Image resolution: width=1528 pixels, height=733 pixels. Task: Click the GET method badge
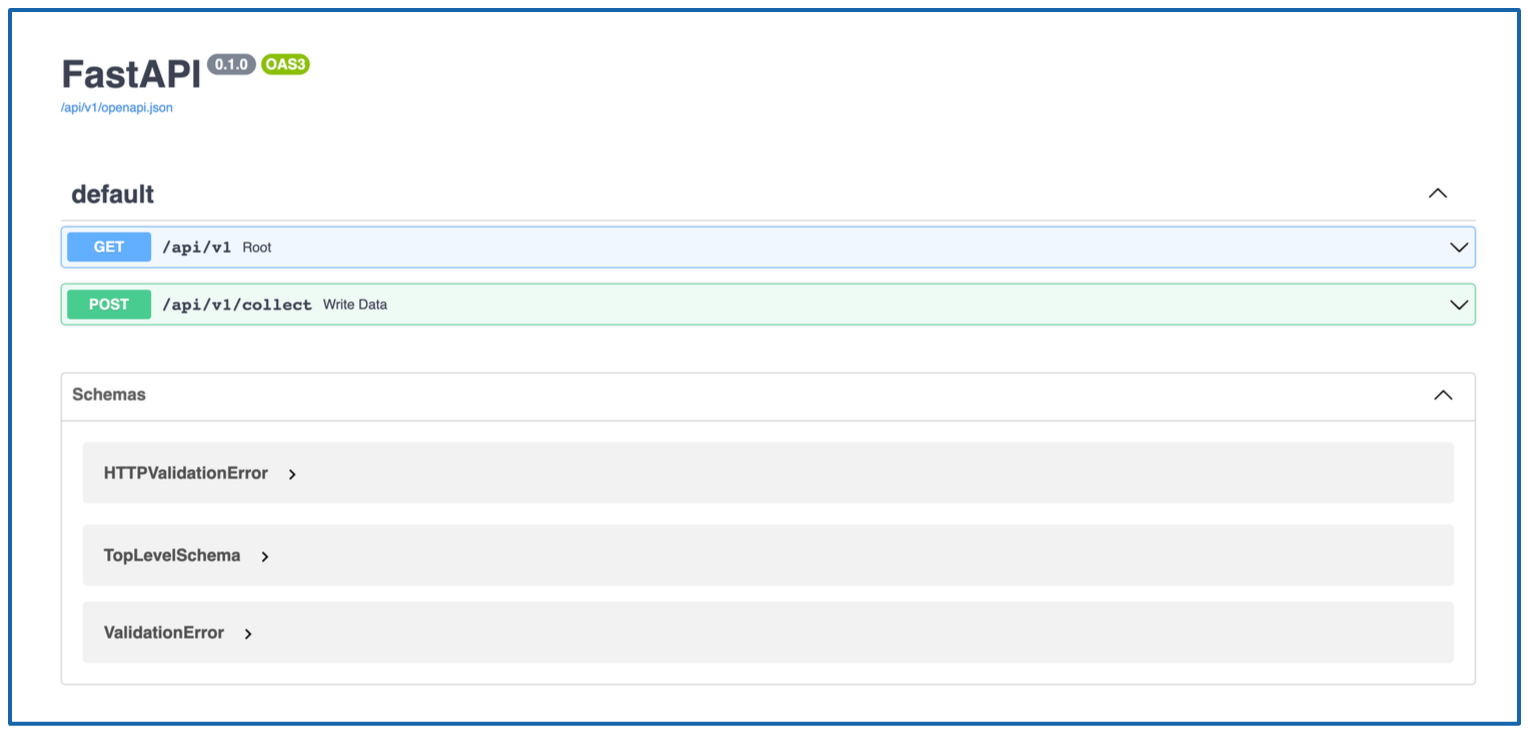[108, 247]
